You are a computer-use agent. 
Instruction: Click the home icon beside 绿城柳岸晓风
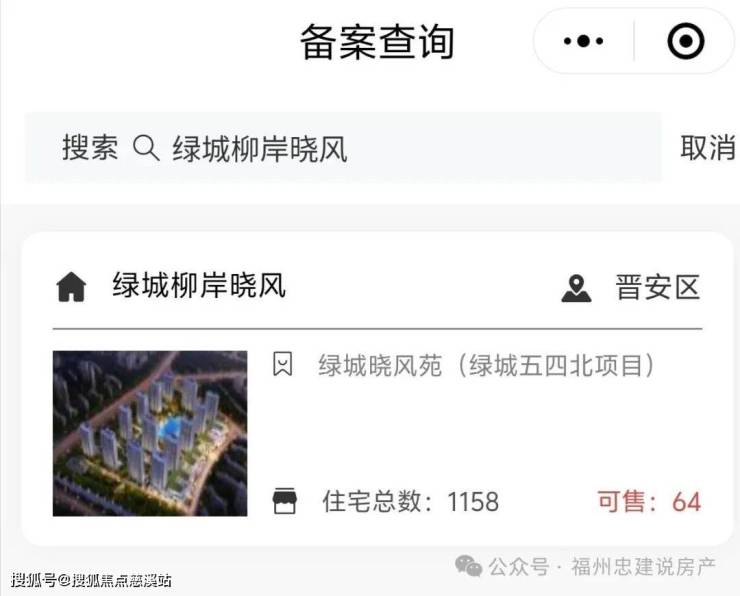tap(71, 286)
